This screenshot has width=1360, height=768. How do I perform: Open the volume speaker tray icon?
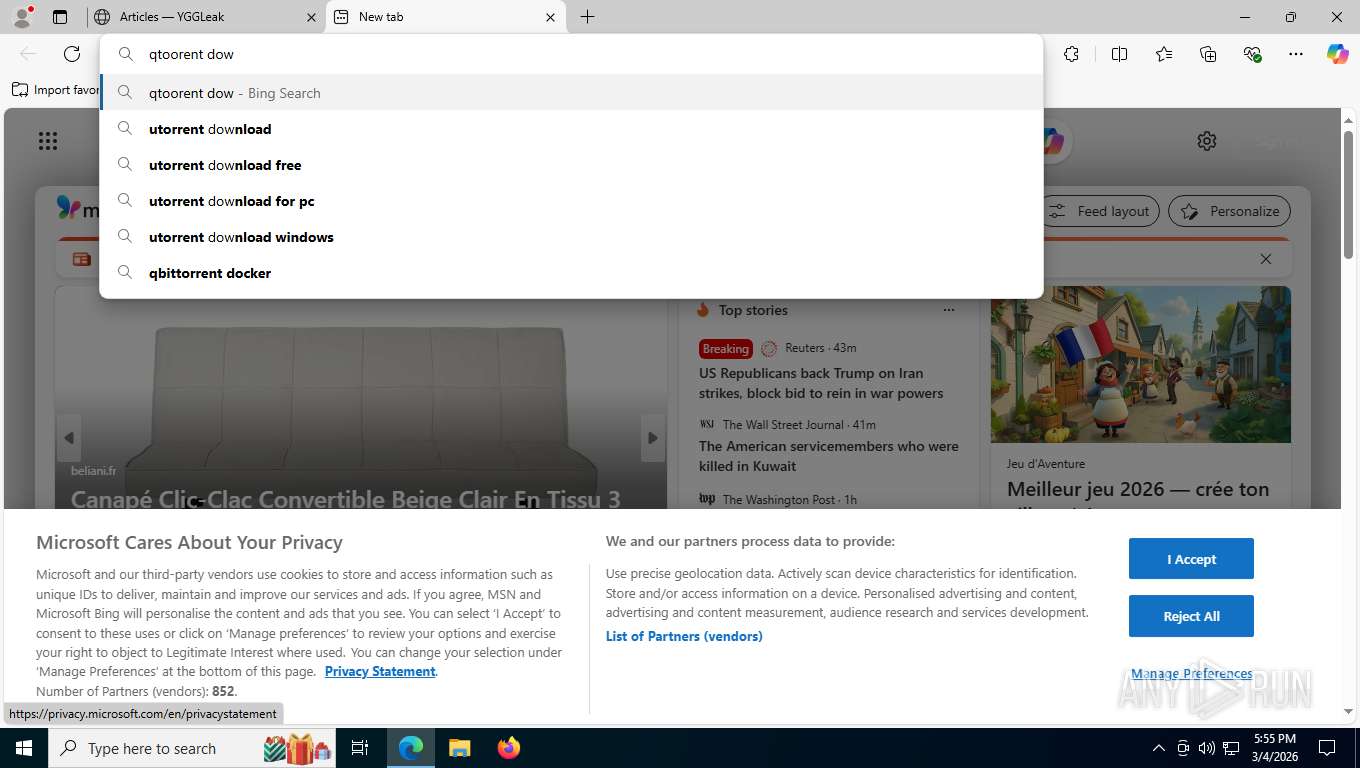click(x=1207, y=748)
